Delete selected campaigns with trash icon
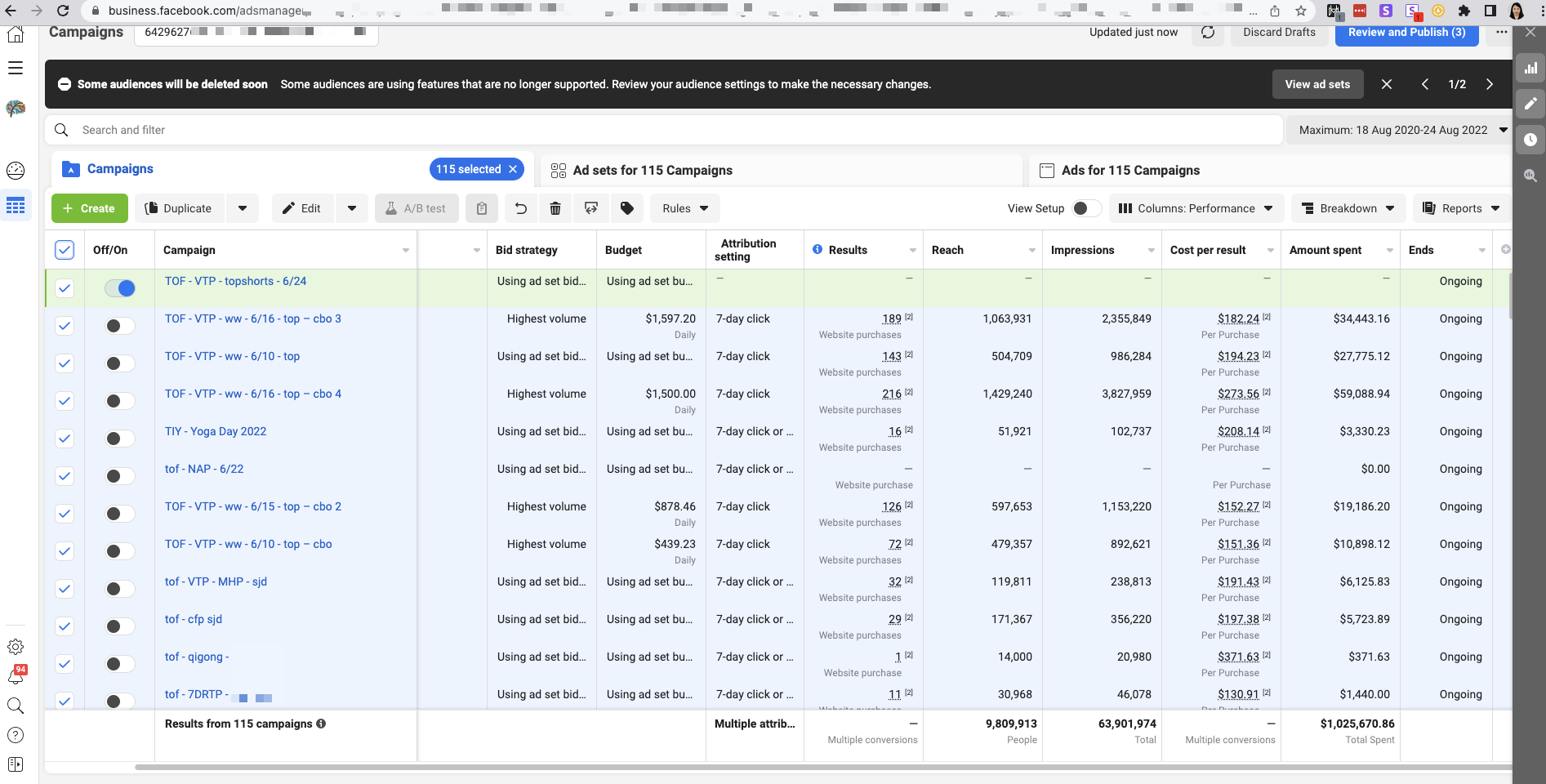Image resolution: width=1546 pixels, height=784 pixels. 555,208
